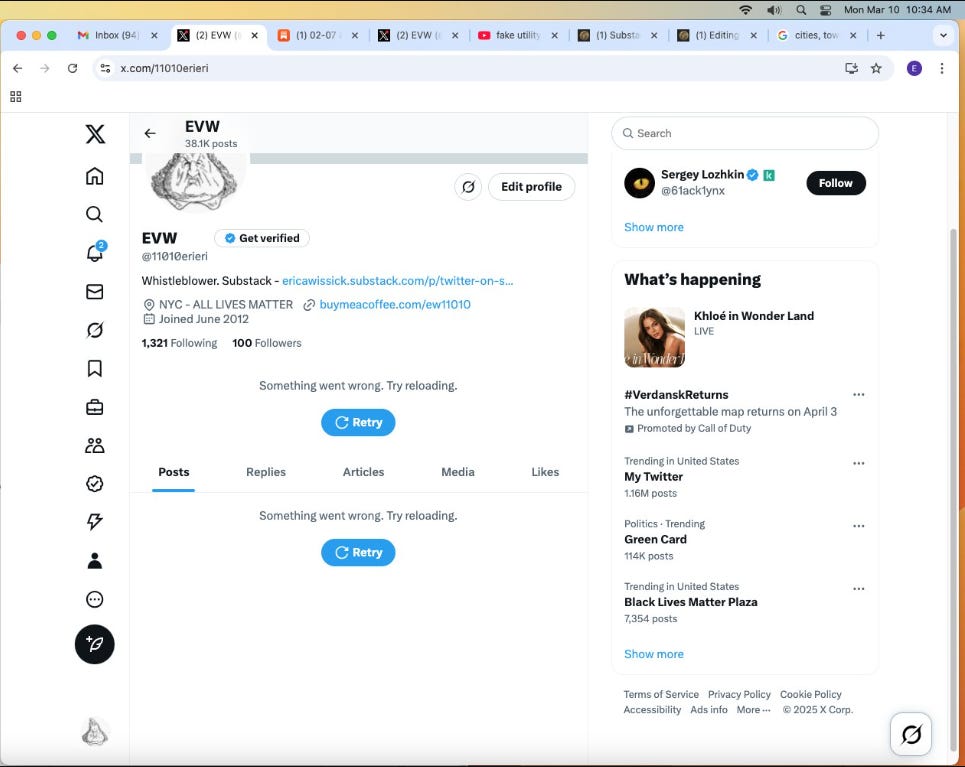Open macOS Control Center icon
This screenshot has height=767, width=965.
click(x=825, y=10)
